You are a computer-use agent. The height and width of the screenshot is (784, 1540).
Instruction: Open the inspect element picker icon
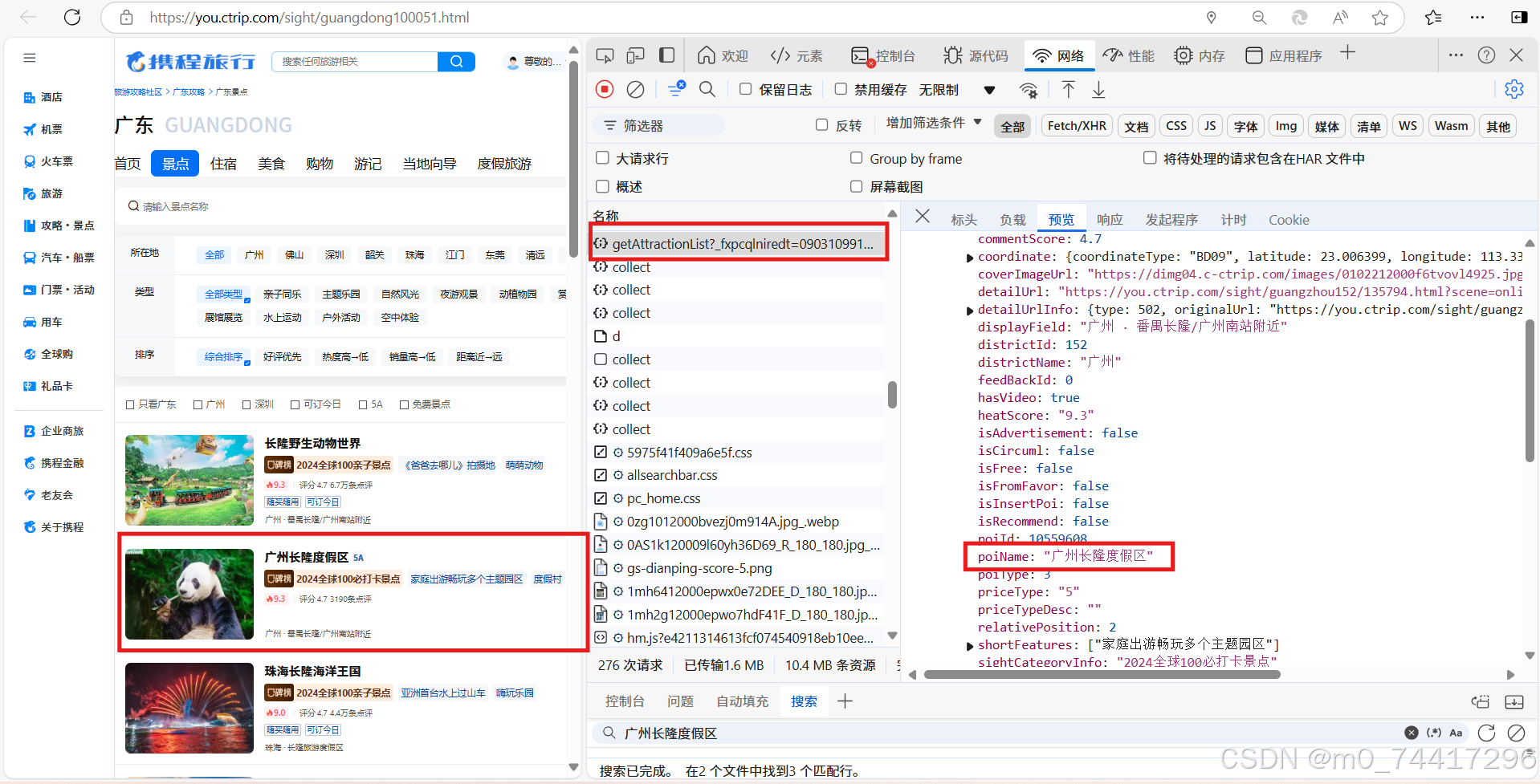[x=605, y=55]
